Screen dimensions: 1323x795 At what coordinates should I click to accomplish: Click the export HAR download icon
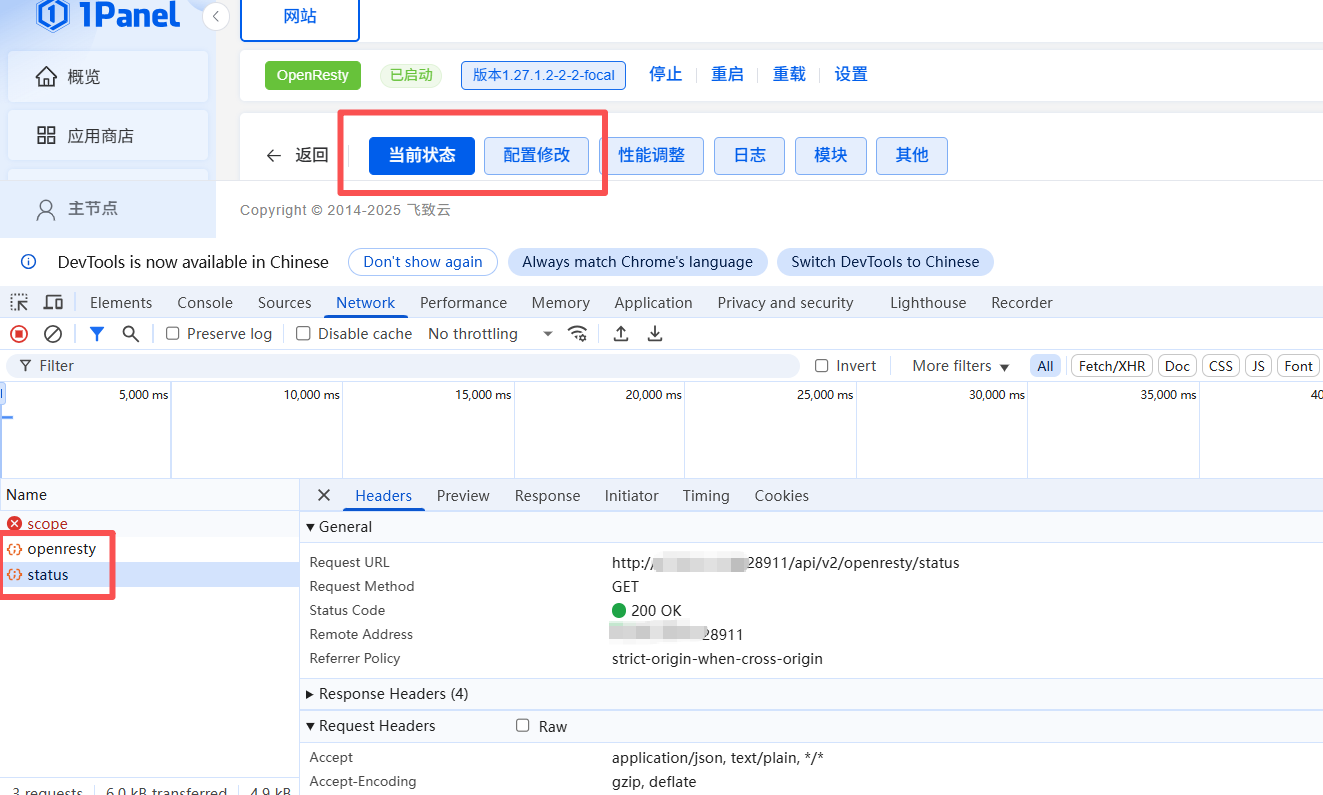[655, 334]
